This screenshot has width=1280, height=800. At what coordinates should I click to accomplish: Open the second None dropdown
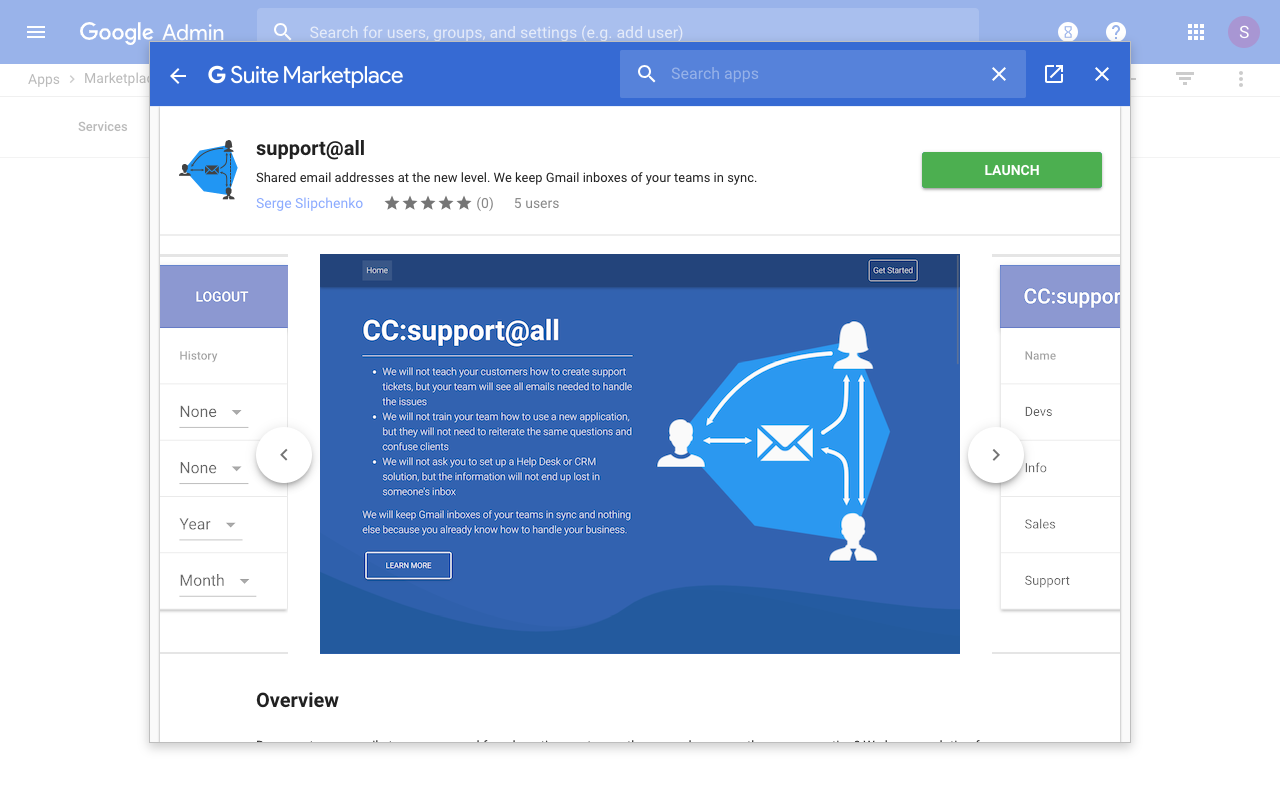pyautogui.click(x=213, y=468)
